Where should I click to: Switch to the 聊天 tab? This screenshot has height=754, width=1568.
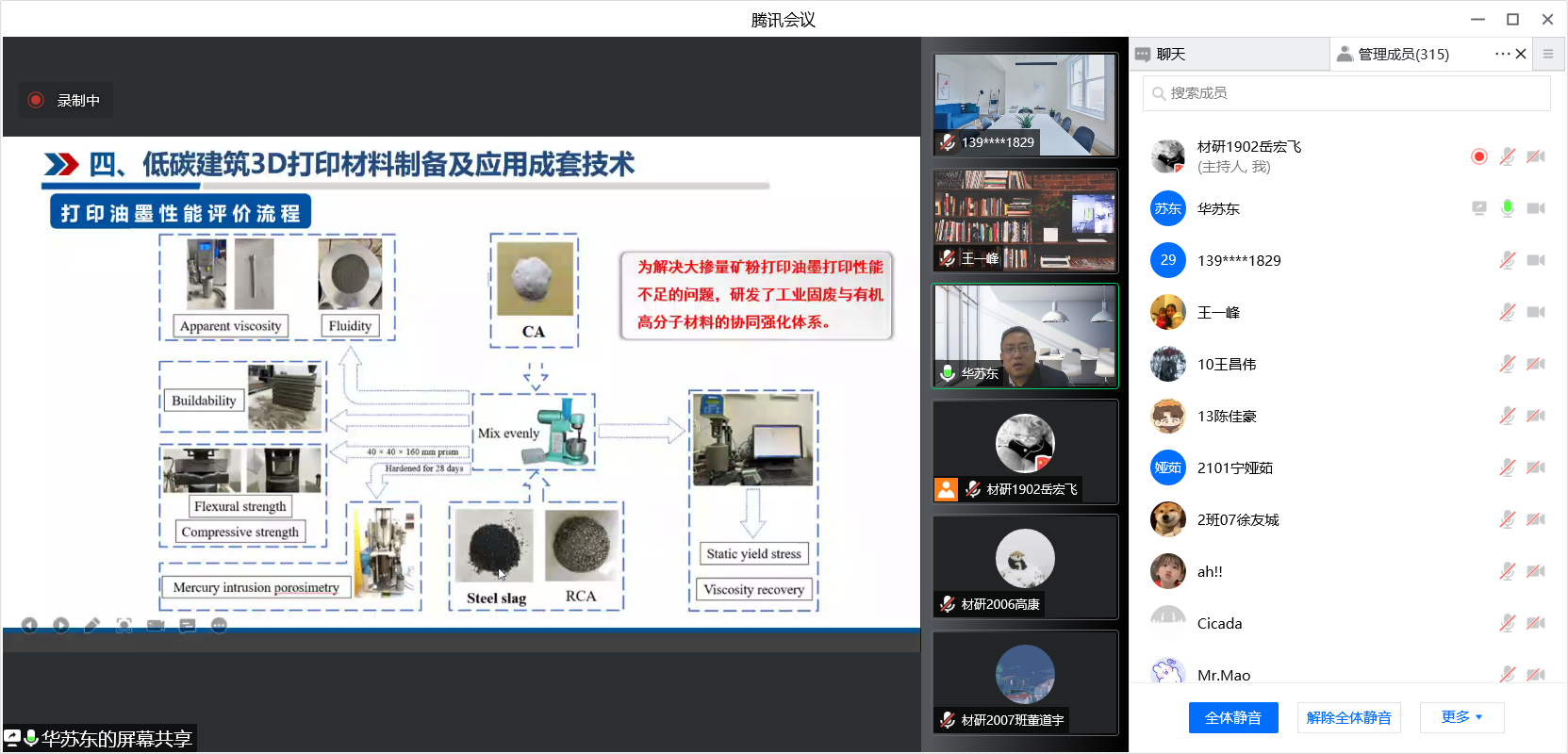point(1170,55)
